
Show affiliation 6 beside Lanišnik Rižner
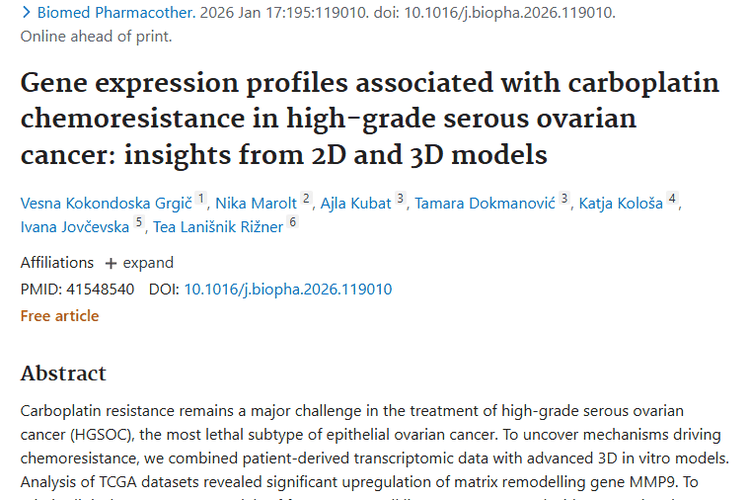point(292,222)
